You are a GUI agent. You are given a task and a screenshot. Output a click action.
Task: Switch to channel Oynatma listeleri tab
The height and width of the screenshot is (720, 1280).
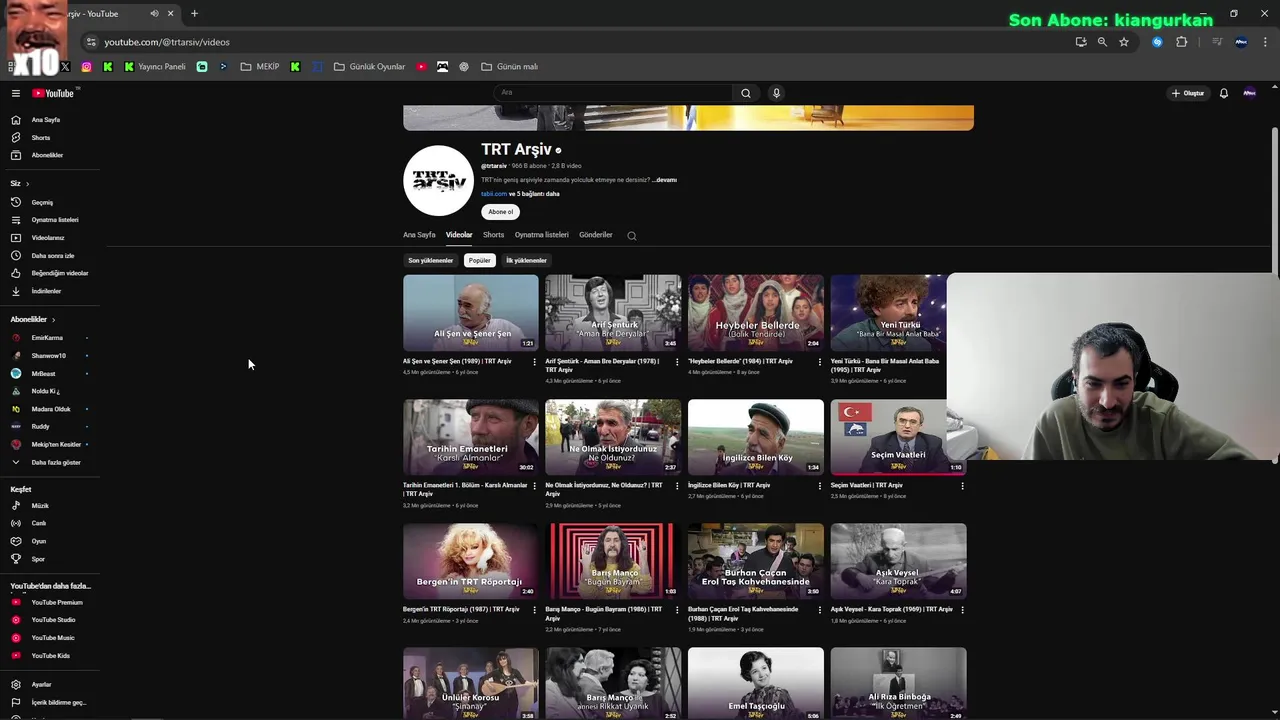tap(541, 235)
